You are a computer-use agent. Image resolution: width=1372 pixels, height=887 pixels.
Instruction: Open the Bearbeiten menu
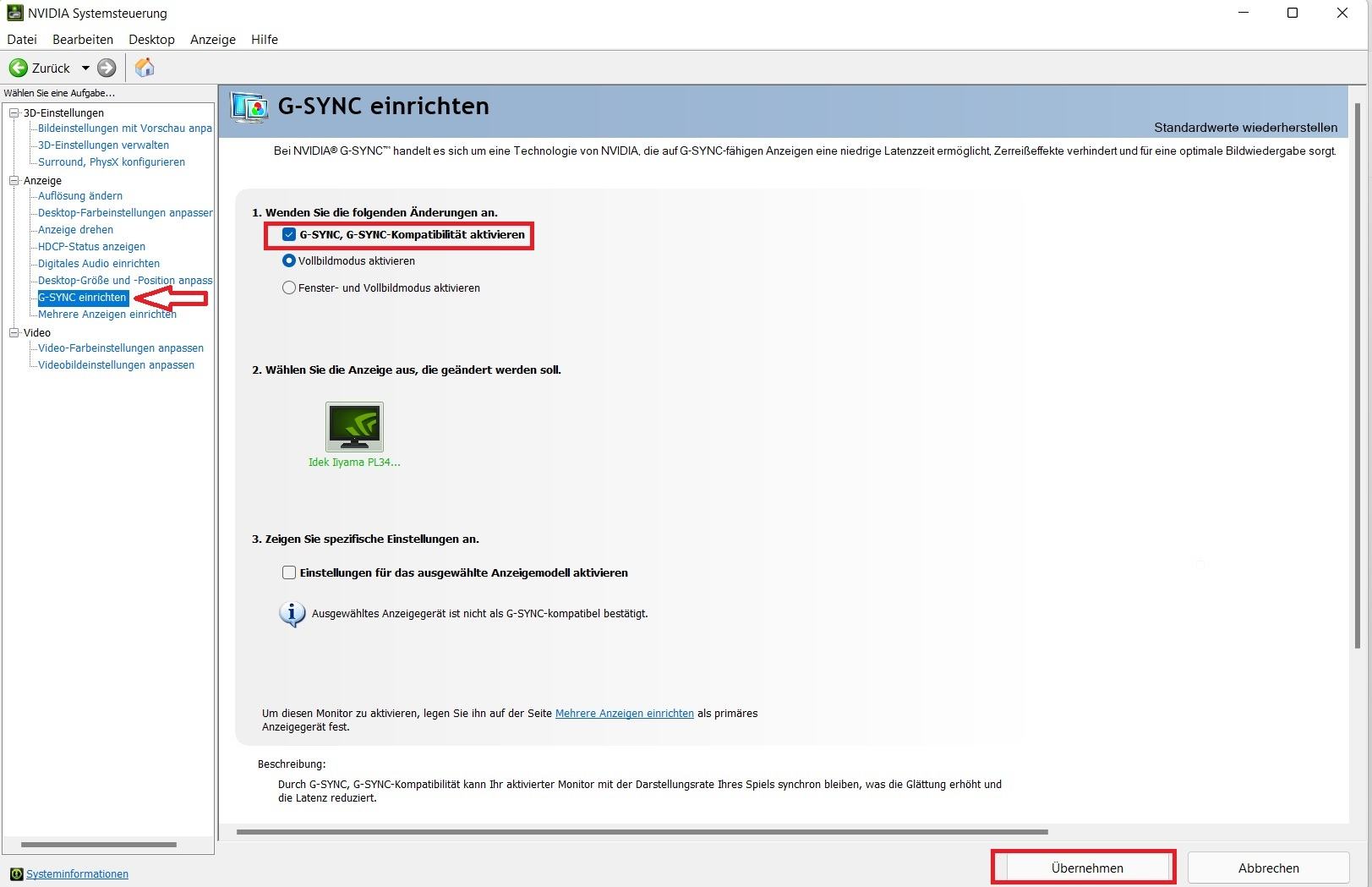click(x=83, y=40)
